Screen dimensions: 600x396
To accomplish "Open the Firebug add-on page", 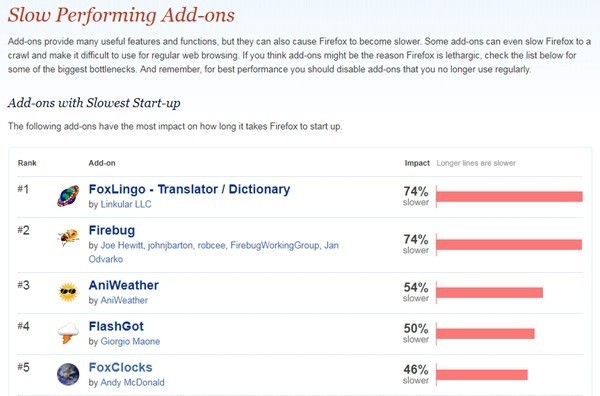I will coord(112,230).
